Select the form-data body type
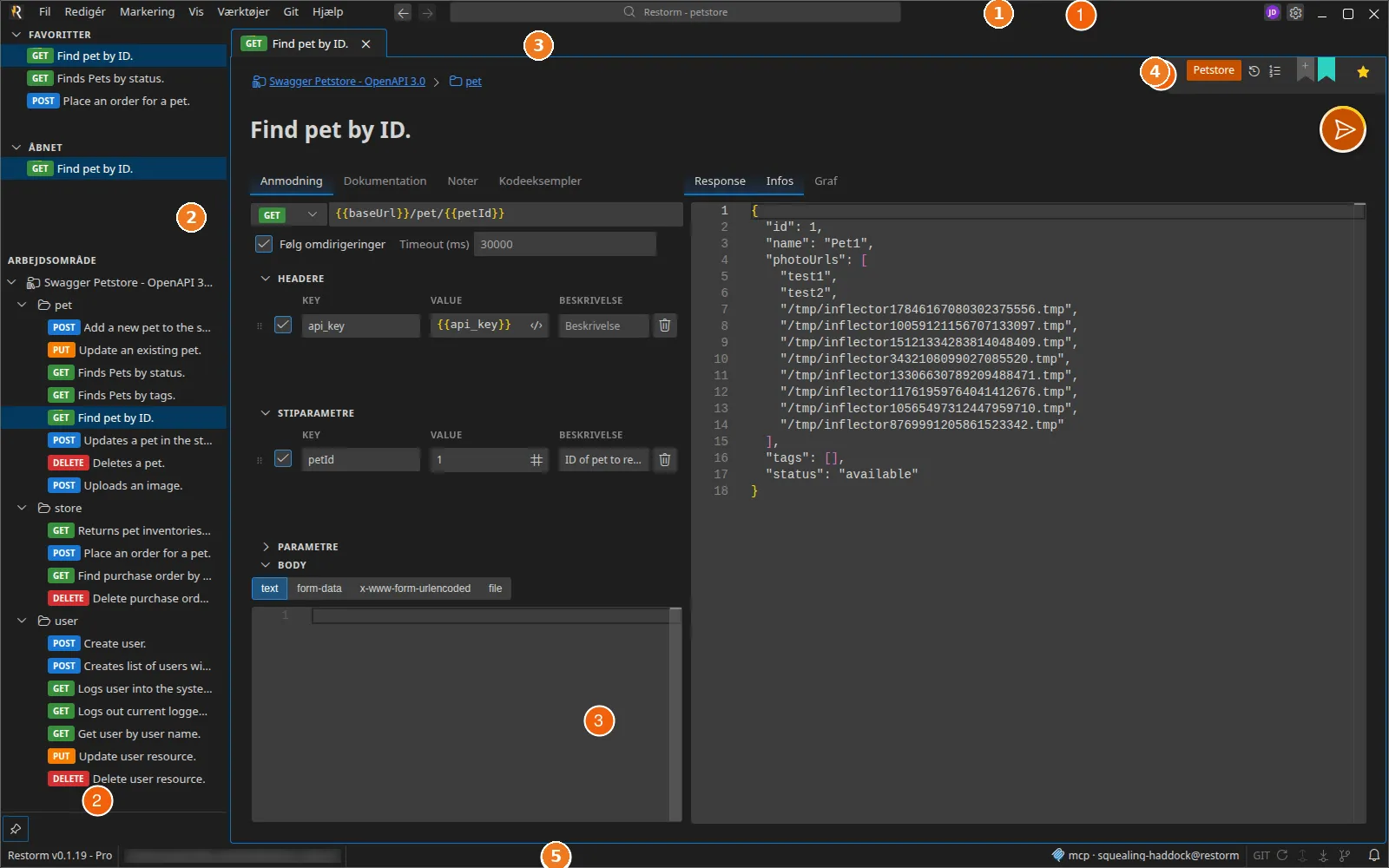1389x868 pixels. click(x=319, y=589)
